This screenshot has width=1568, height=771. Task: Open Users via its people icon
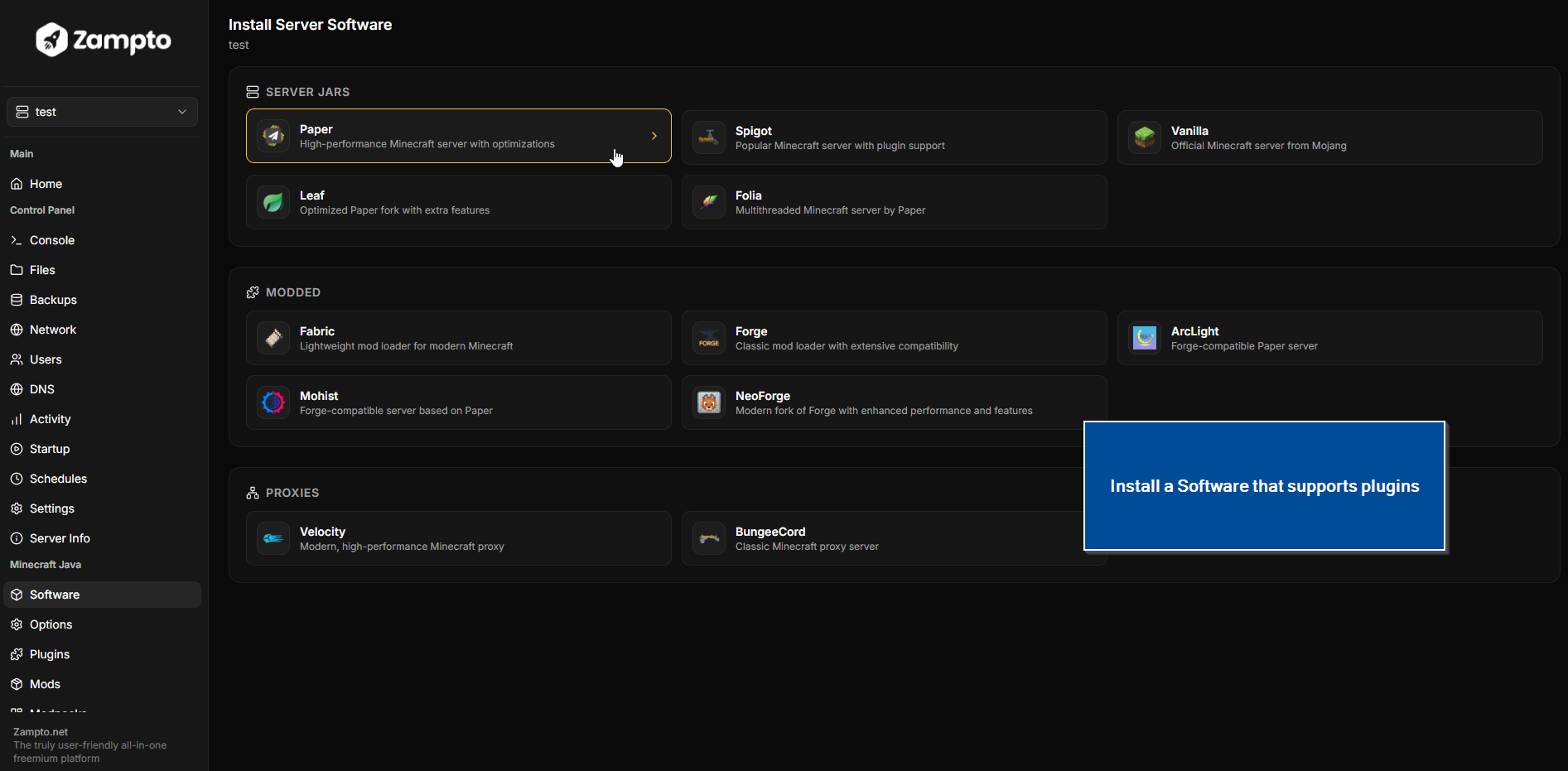point(17,359)
